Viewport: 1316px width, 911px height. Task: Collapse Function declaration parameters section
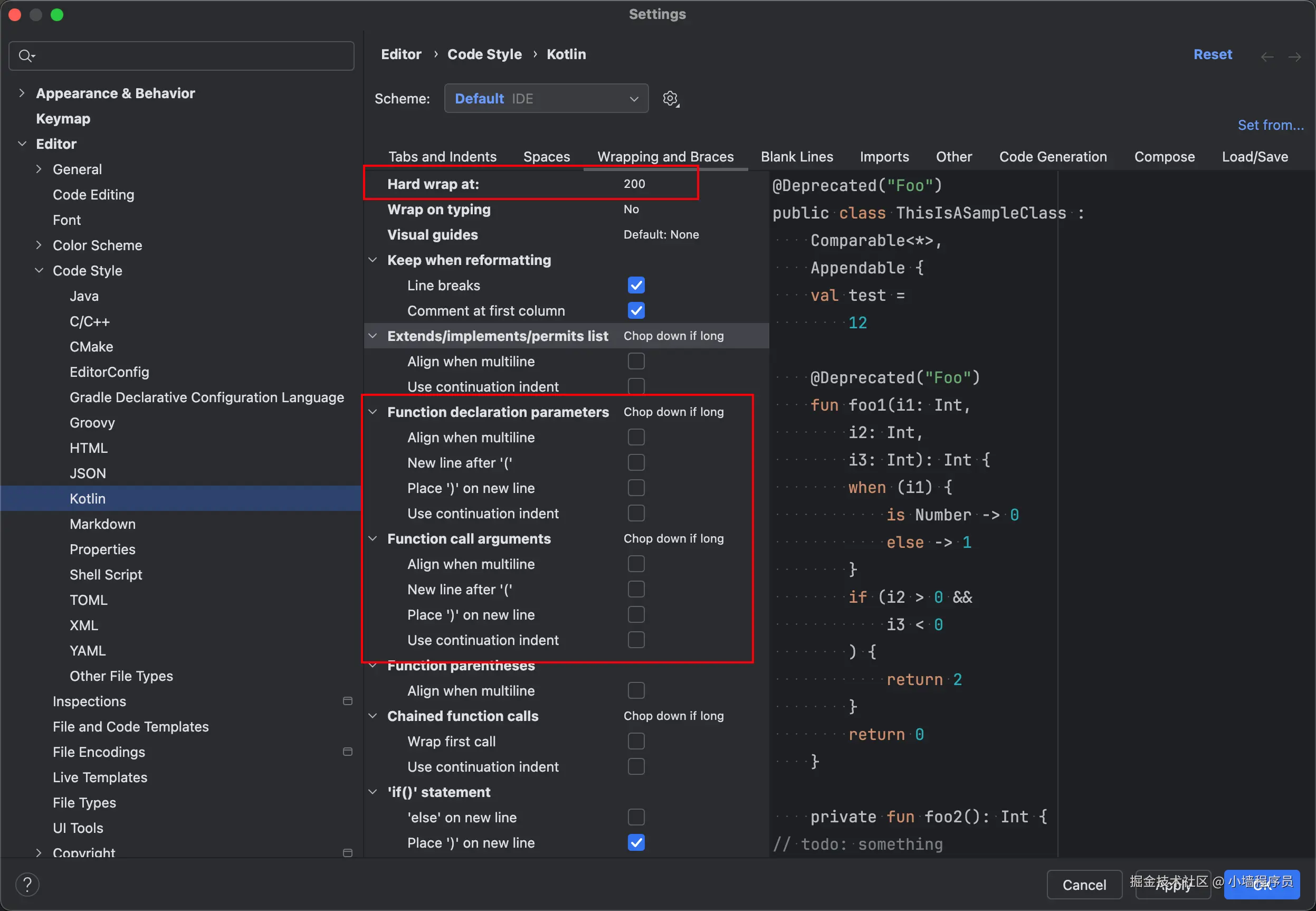pyautogui.click(x=373, y=412)
